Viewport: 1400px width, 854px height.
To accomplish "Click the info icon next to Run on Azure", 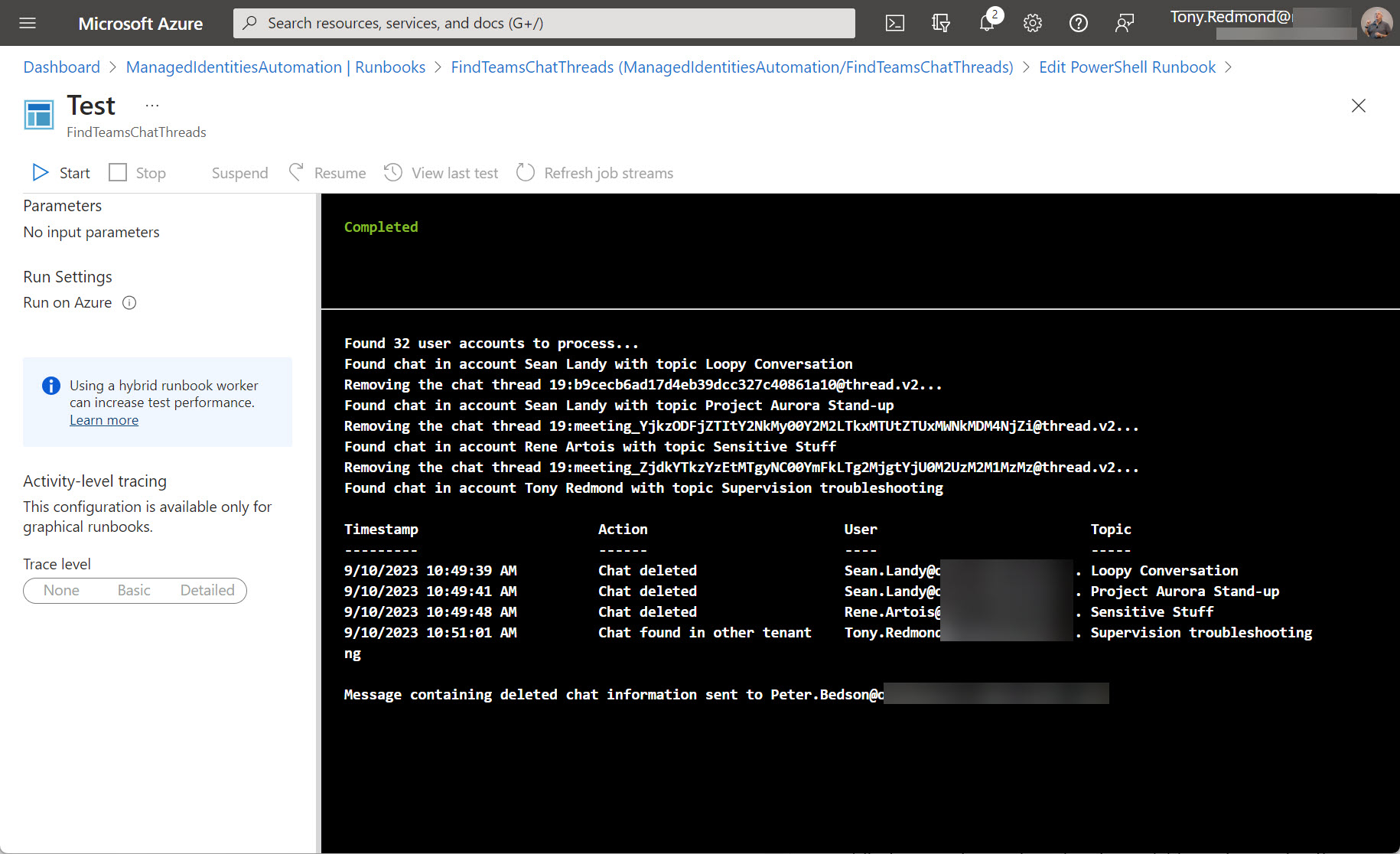I will tap(129, 303).
